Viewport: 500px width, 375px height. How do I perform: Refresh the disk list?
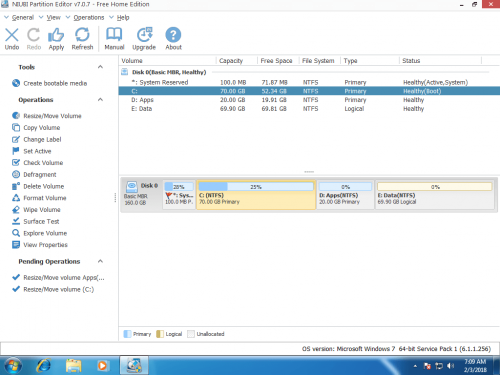coord(82,35)
